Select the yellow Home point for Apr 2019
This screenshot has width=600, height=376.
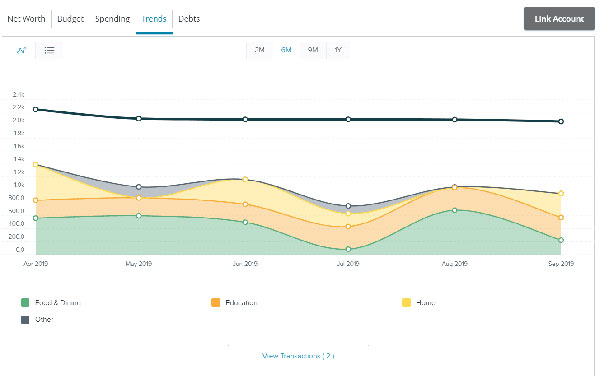36,164
